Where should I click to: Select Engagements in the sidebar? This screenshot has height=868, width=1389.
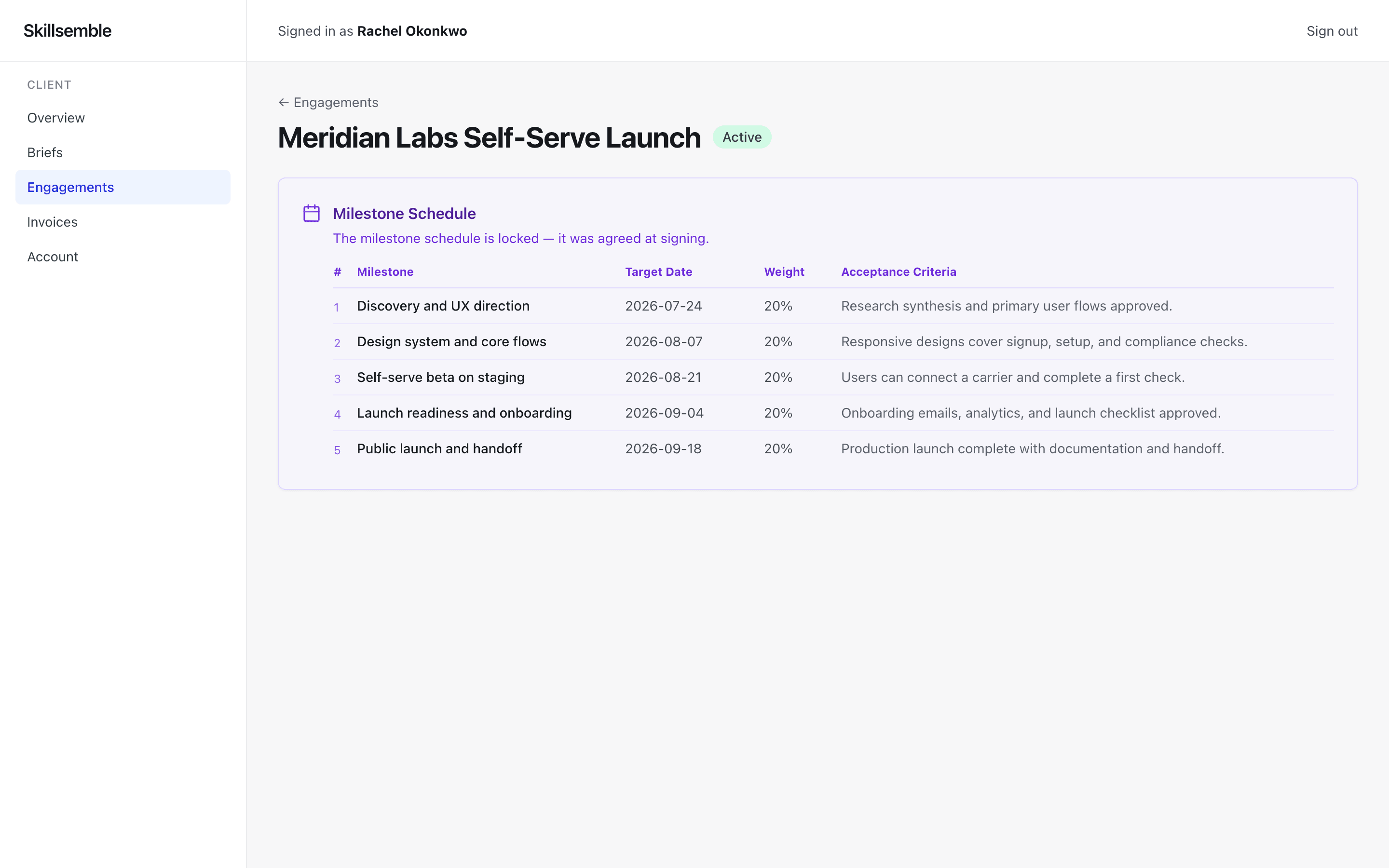tap(123, 187)
